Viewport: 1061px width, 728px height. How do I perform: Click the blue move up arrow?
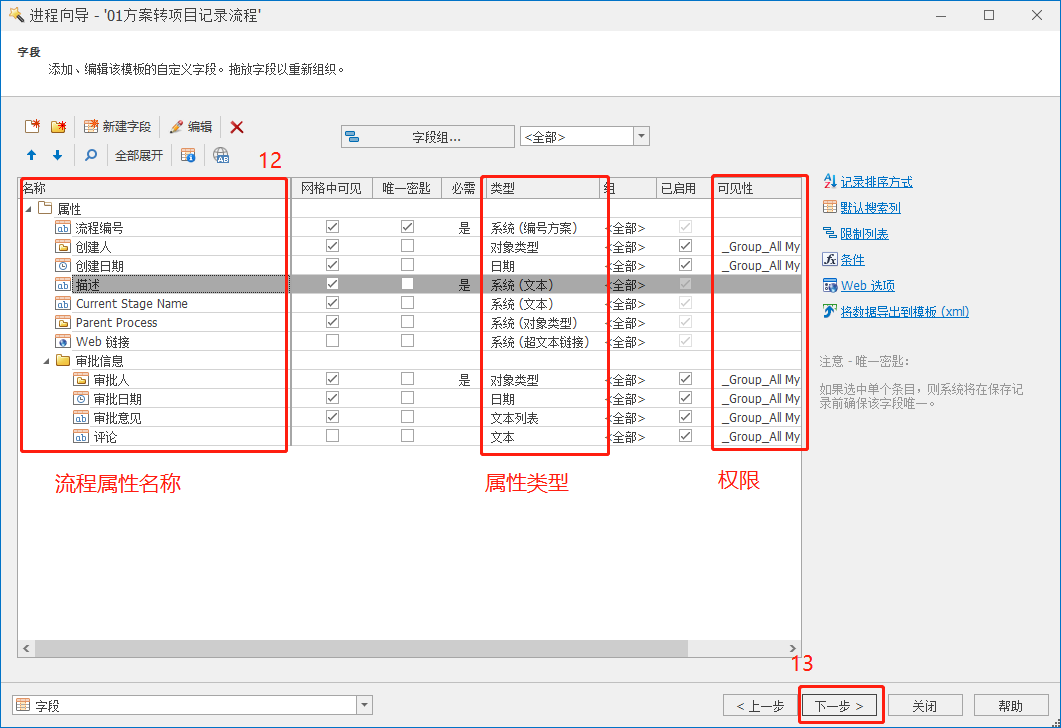(31, 155)
